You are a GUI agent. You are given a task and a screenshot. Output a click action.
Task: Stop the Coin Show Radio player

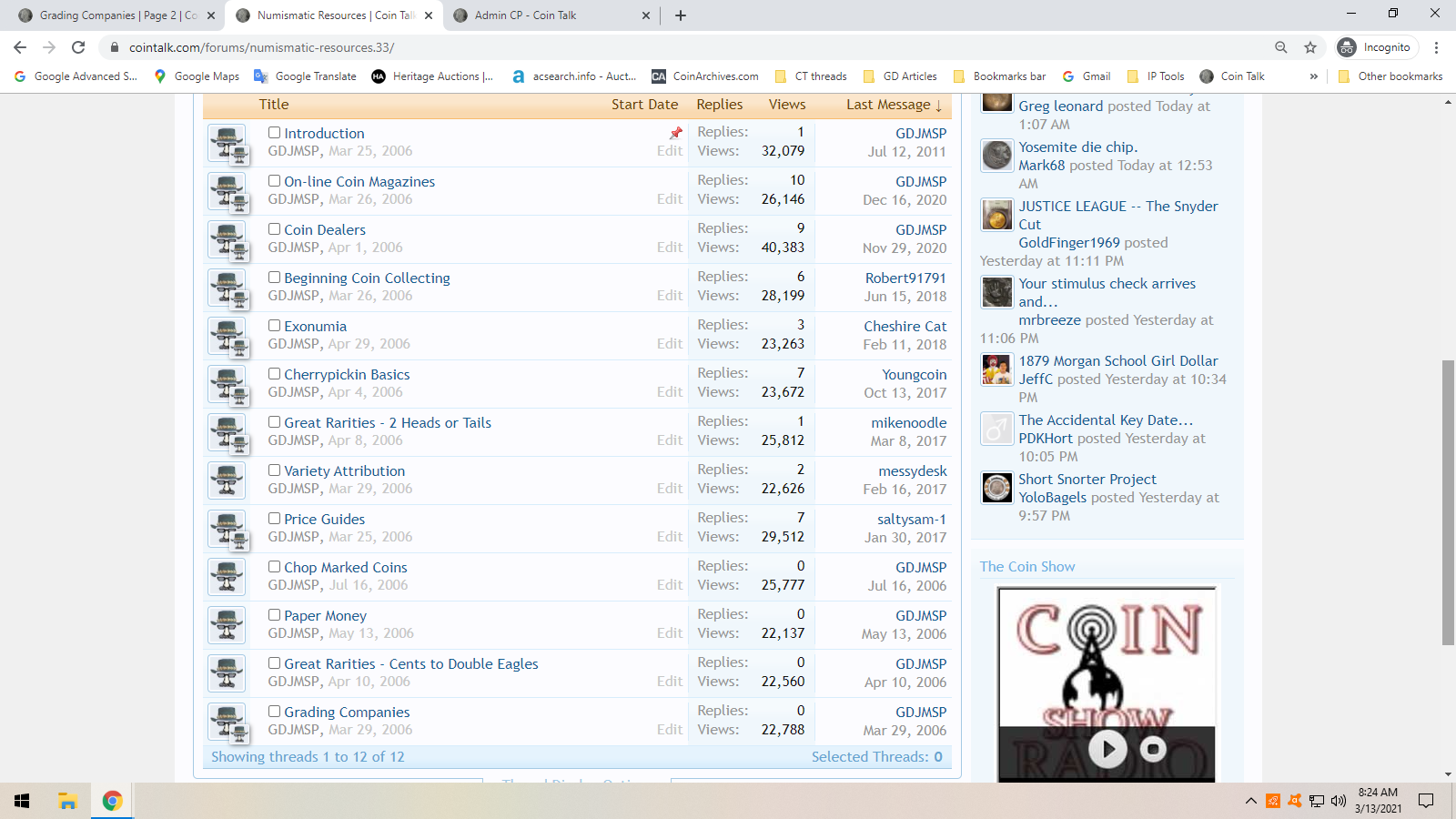(x=1153, y=749)
